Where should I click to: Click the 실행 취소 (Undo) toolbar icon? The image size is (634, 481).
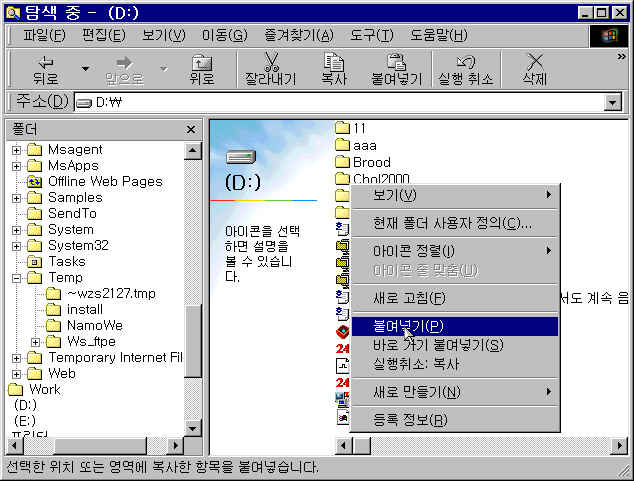[x=464, y=62]
